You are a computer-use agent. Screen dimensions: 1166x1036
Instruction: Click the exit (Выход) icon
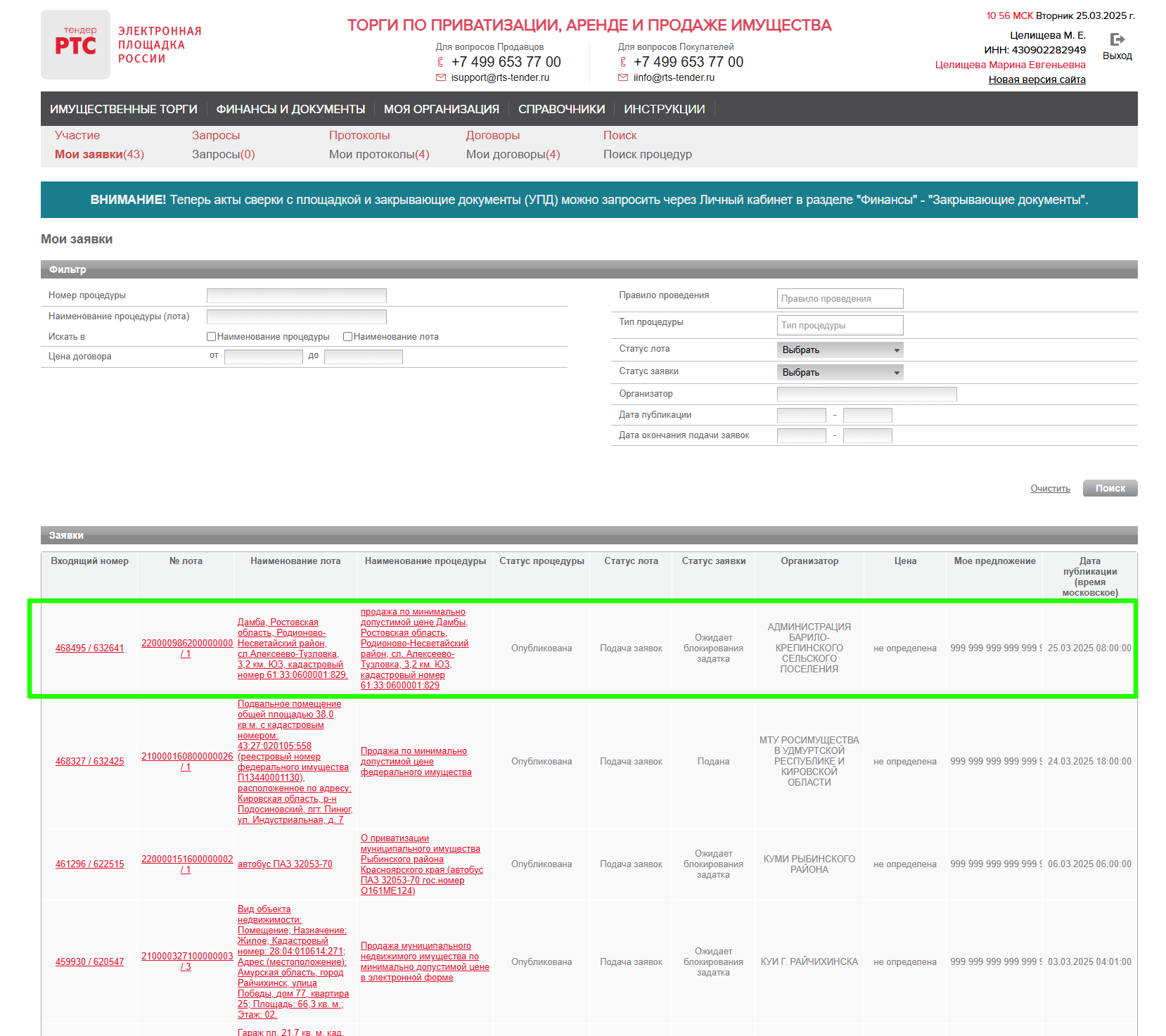(x=1117, y=39)
